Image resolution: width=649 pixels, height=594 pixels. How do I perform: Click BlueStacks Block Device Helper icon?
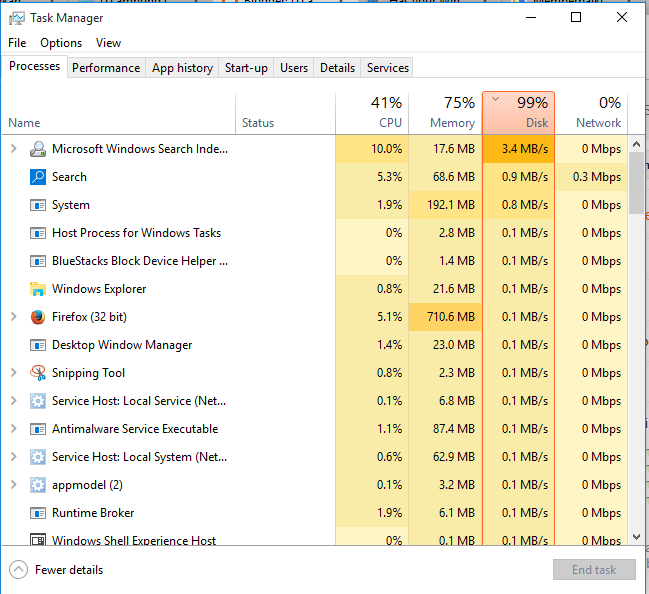[38, 261]
